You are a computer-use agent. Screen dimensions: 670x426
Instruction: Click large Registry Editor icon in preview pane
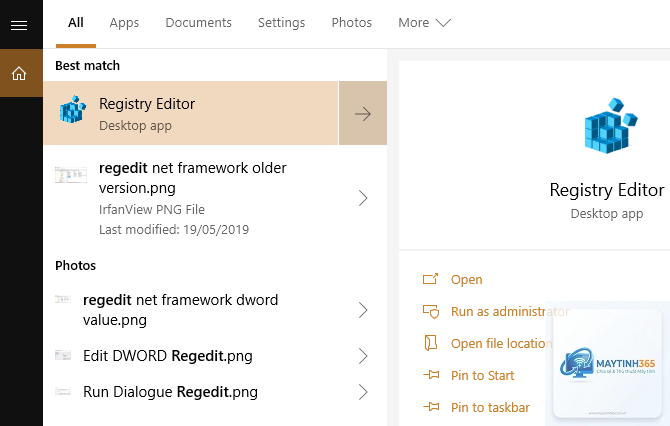(x=610, y=126)
